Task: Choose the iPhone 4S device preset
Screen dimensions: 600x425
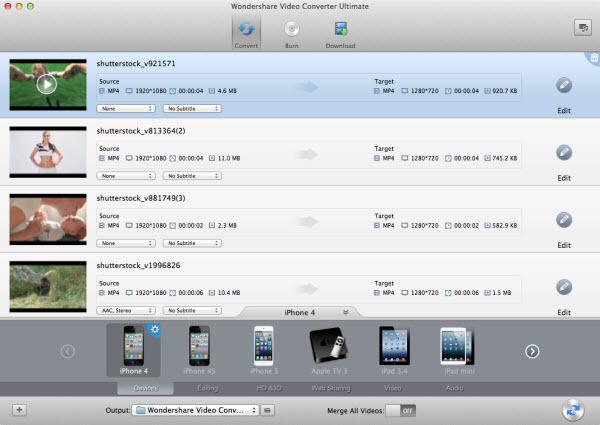Action: [x=199, y=350]
